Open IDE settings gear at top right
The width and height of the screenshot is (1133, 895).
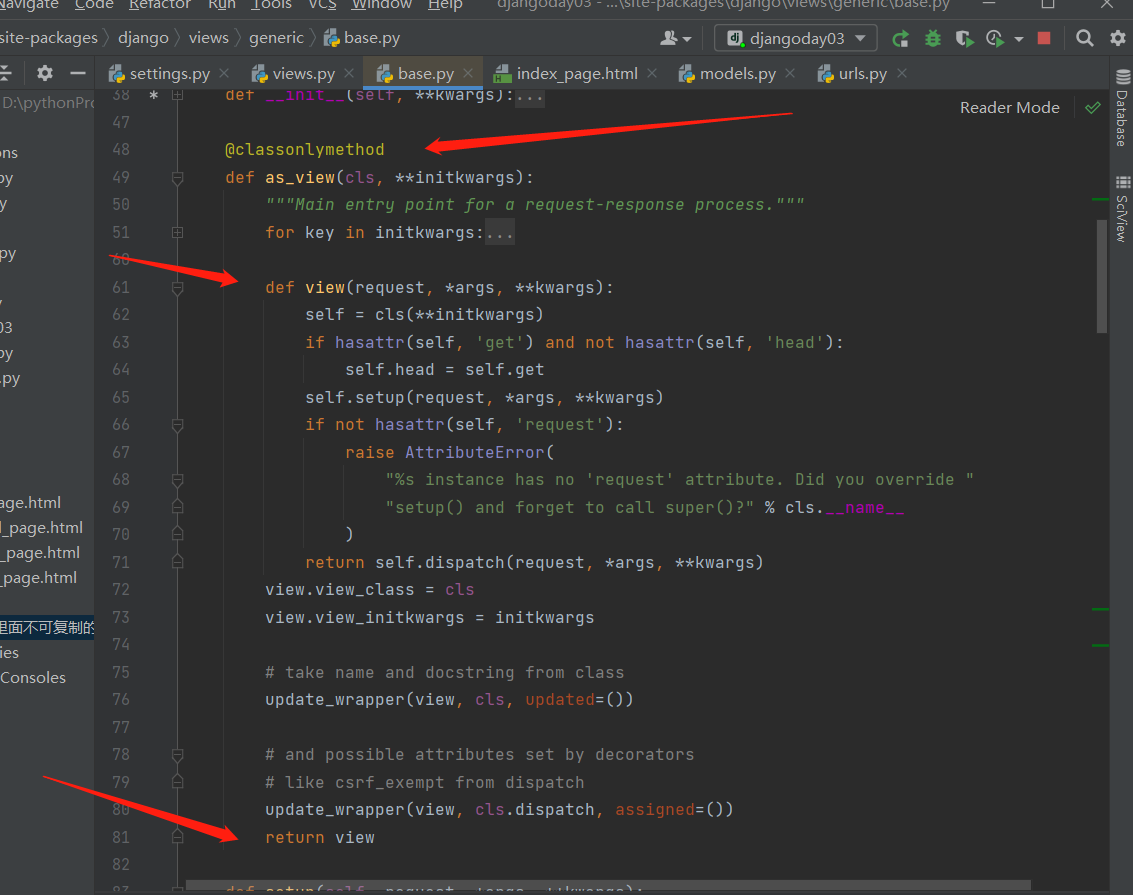1118,38
